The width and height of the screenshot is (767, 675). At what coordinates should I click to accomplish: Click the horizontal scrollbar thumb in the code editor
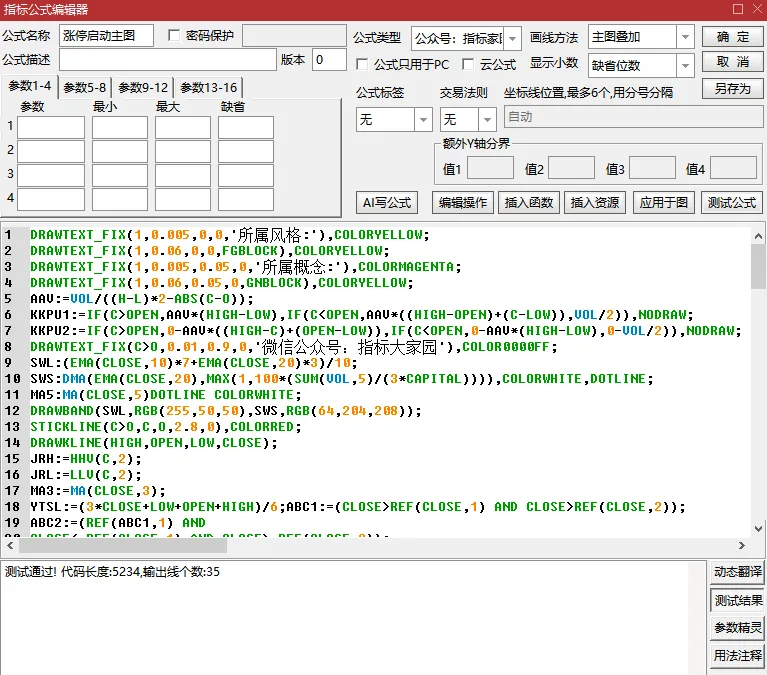click(x=122, y=545)
